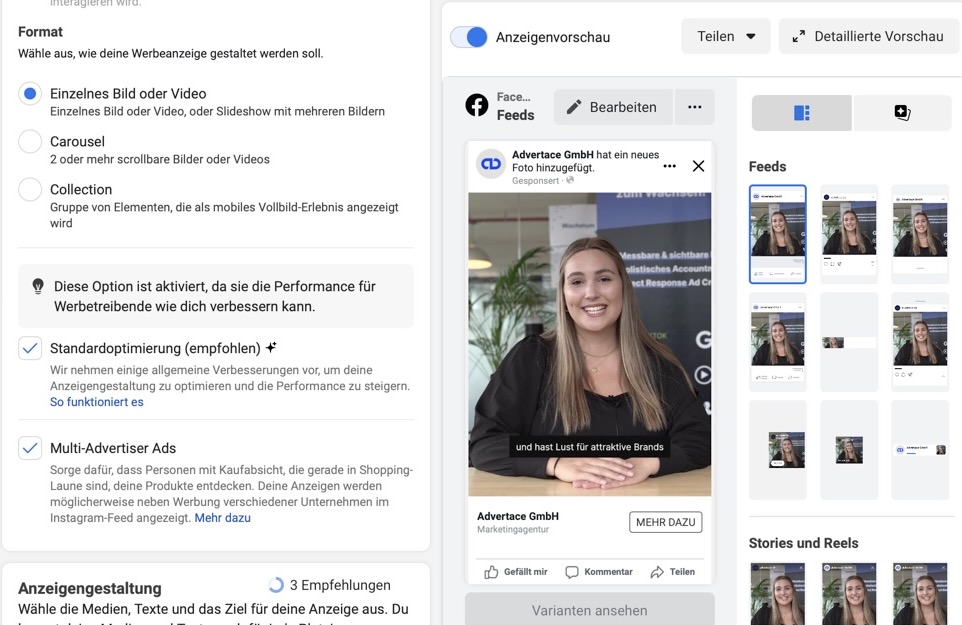Click the expand arrows icon in Detaillierte Vorschau

(798, 37)
